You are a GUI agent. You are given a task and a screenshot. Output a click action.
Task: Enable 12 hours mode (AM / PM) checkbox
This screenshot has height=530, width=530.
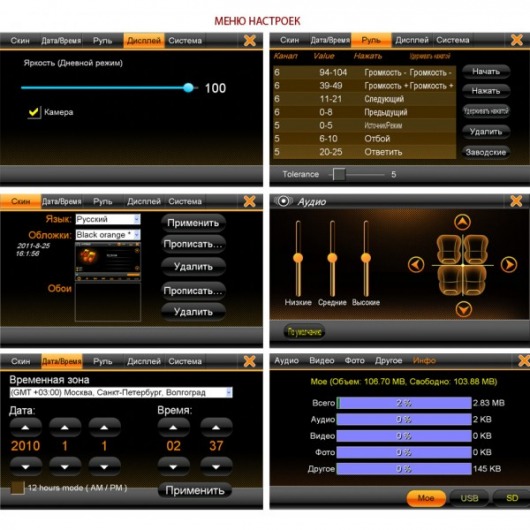(17, 488)
